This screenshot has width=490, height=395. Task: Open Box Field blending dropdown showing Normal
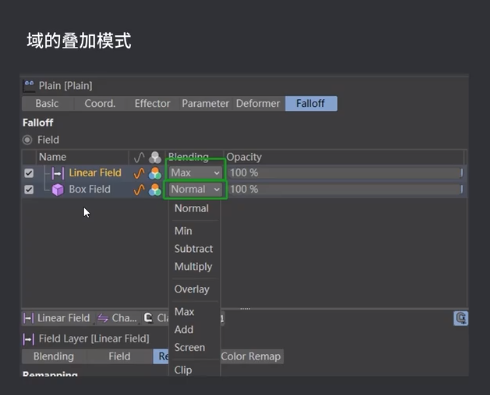click(x=195, y=189)
